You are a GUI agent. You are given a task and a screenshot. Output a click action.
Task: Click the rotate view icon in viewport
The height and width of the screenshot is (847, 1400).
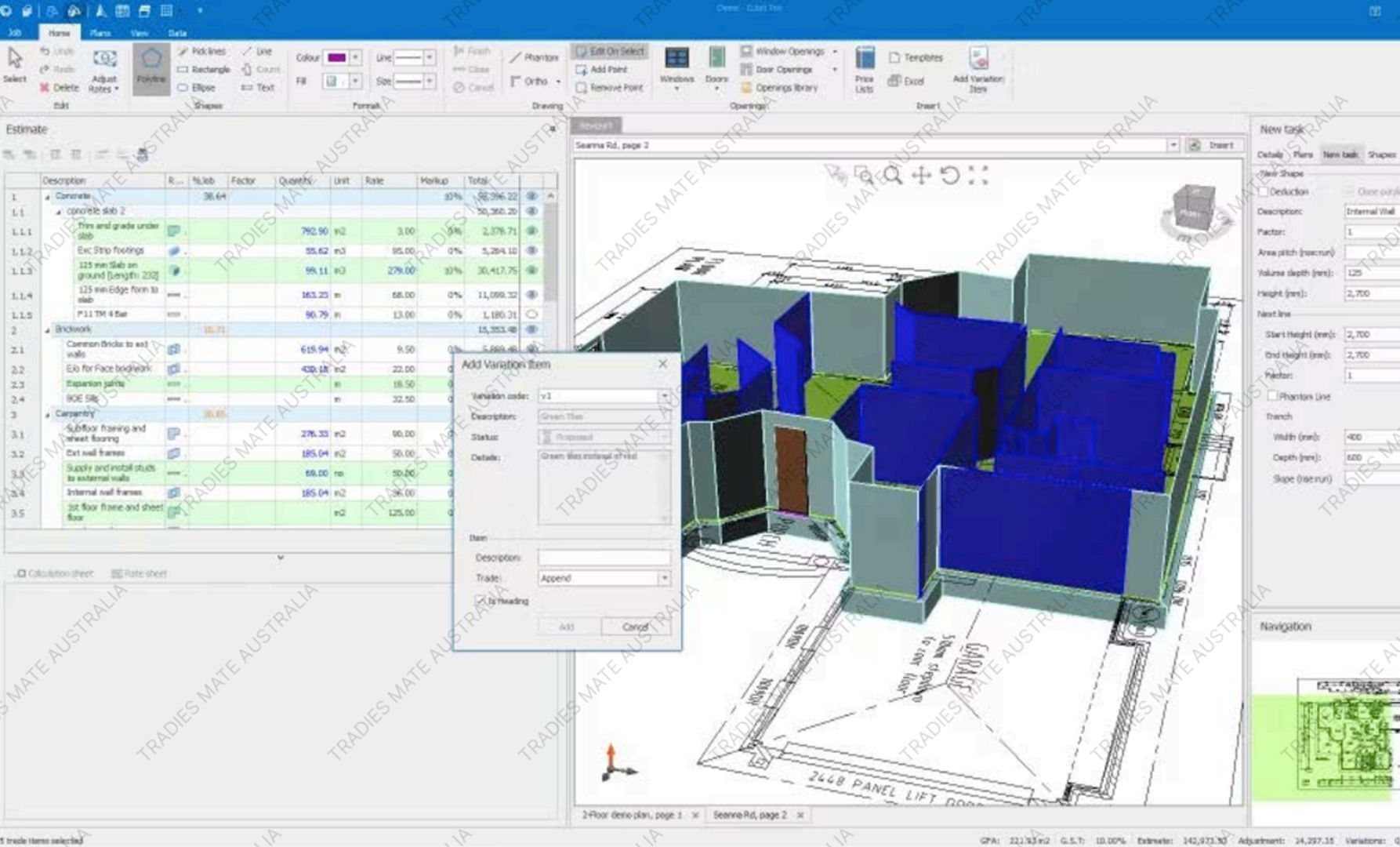click(949, 176)
